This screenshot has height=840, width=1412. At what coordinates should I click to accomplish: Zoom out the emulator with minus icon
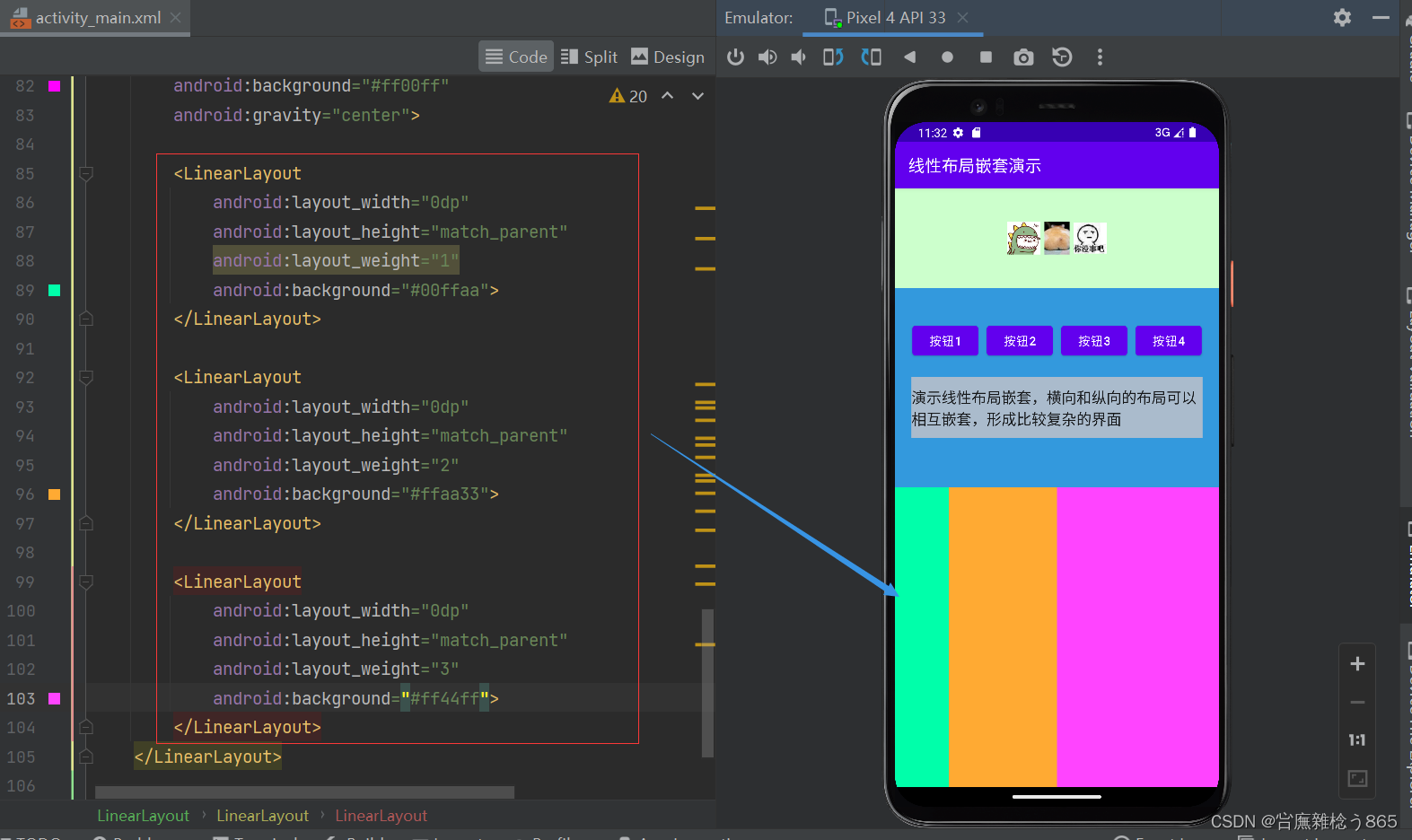click(1357, 703)
